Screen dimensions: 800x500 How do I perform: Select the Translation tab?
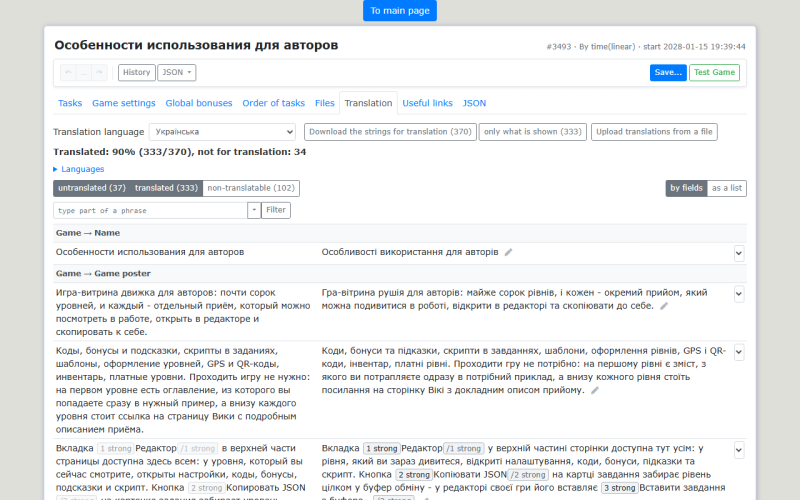pos(368,103)
